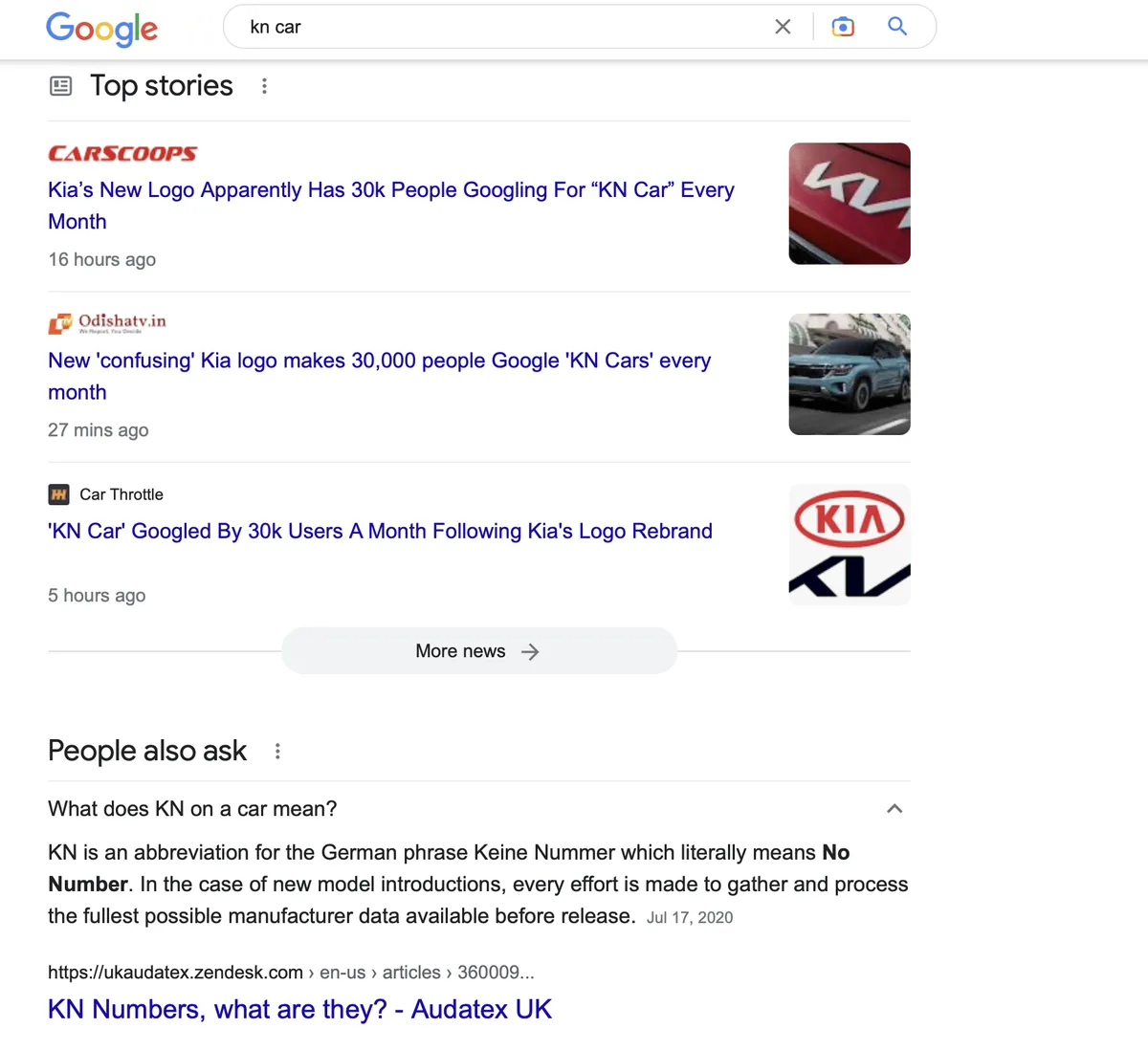Click the '5 hours ago' timestamp
Viewport: 1148px width, 1050px height.
pyautogui.click(x=97, y=596)
